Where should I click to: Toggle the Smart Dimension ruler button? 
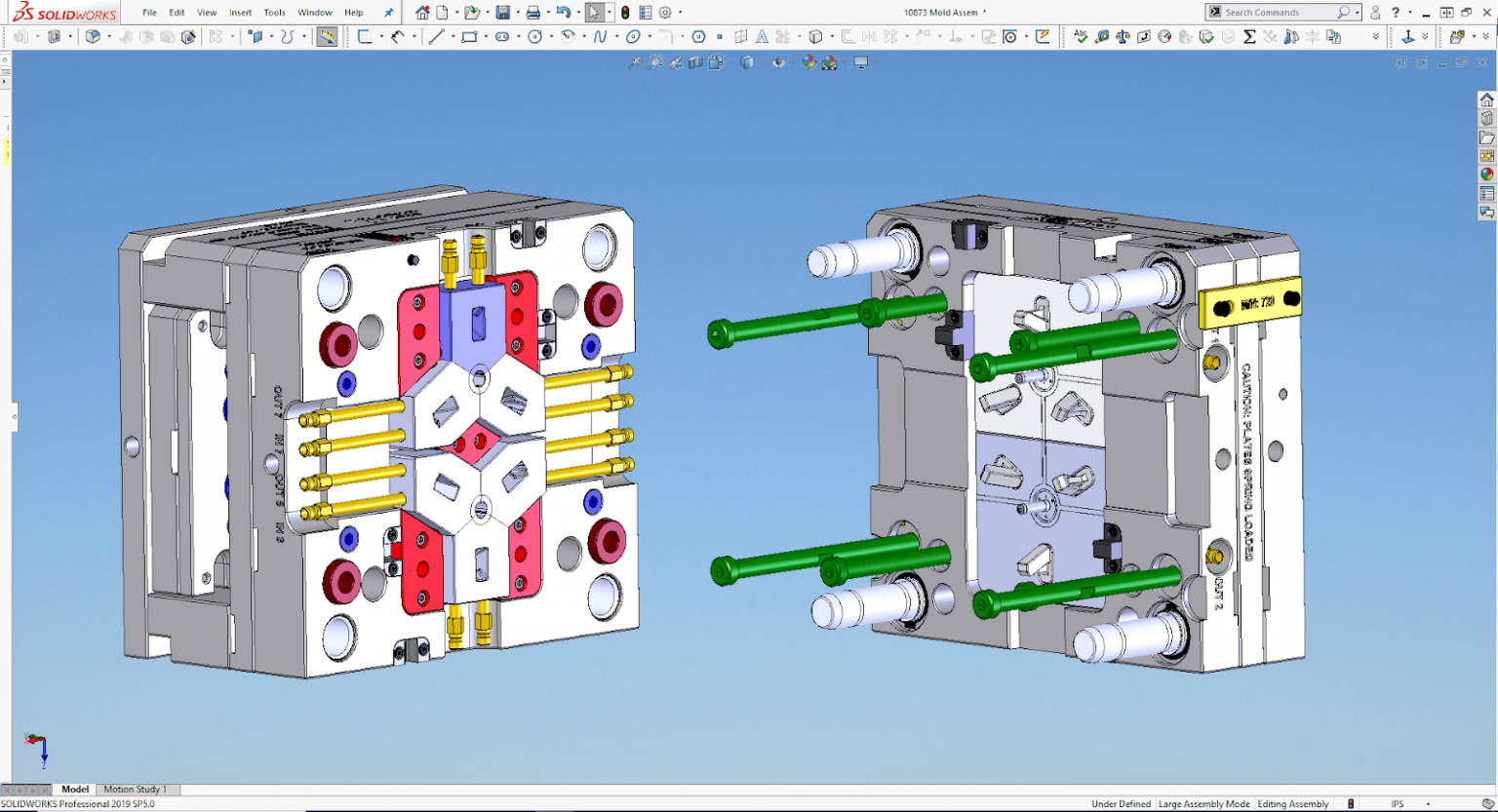(x=327, y=37)
